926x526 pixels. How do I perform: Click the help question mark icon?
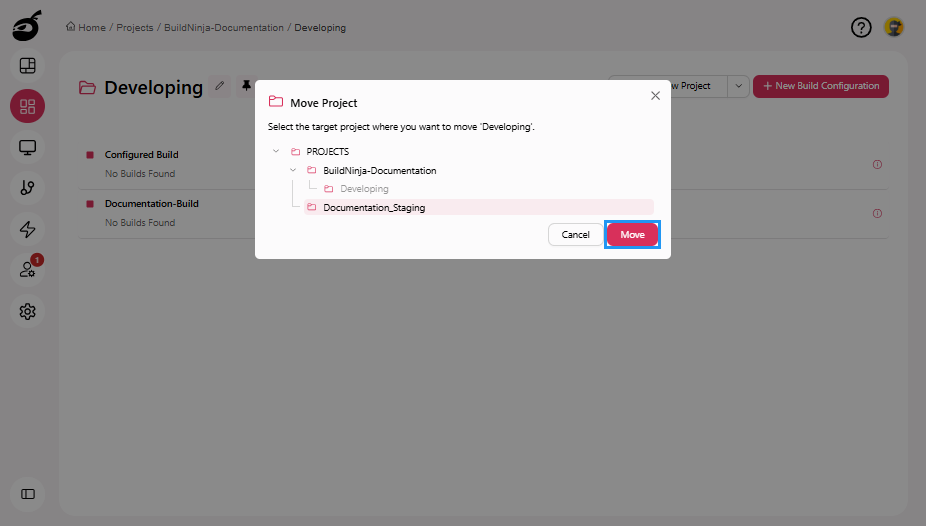pyautogui.click(x=861, y=27)
